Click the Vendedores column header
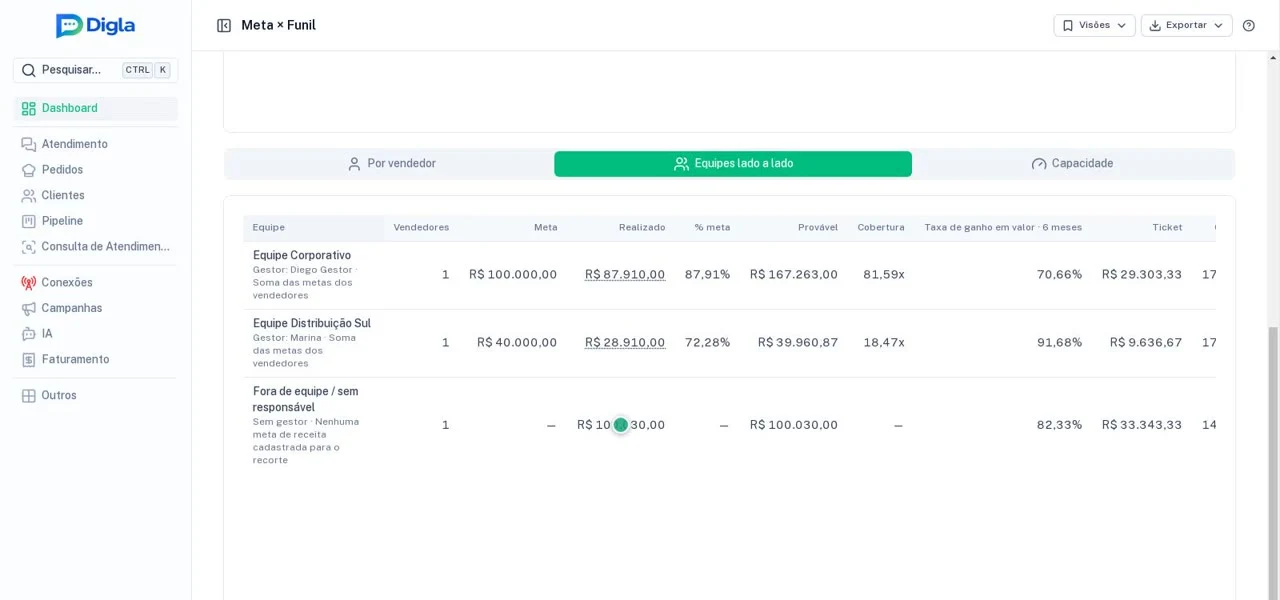This screenshot has height=600, width=1280. pyautogui.click(x=421, y=228)
